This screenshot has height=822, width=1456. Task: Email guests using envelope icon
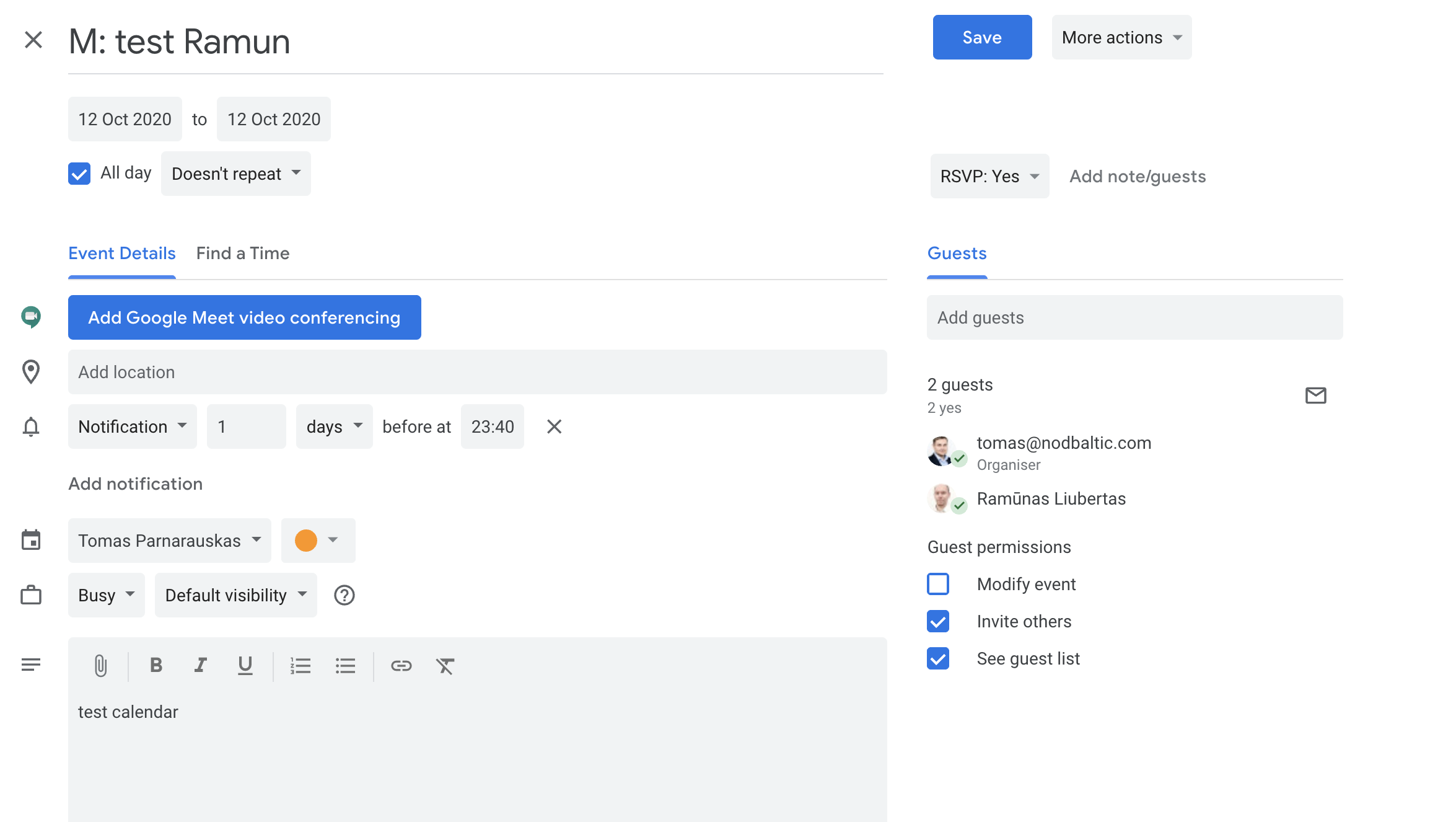click(x=1315, y=396)
